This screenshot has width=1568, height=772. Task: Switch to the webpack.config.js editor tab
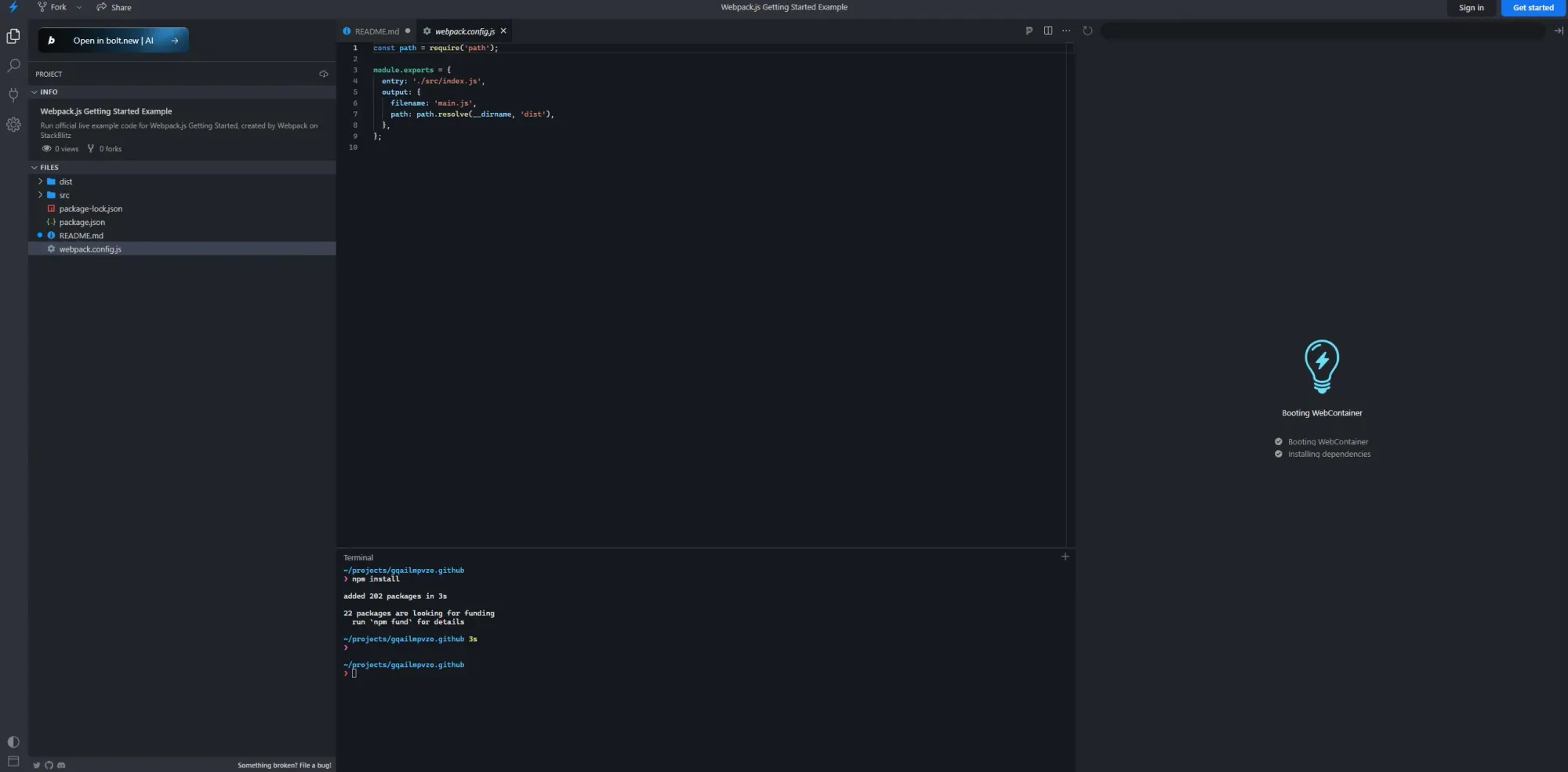pyautogui.click(x=464, y=31)
